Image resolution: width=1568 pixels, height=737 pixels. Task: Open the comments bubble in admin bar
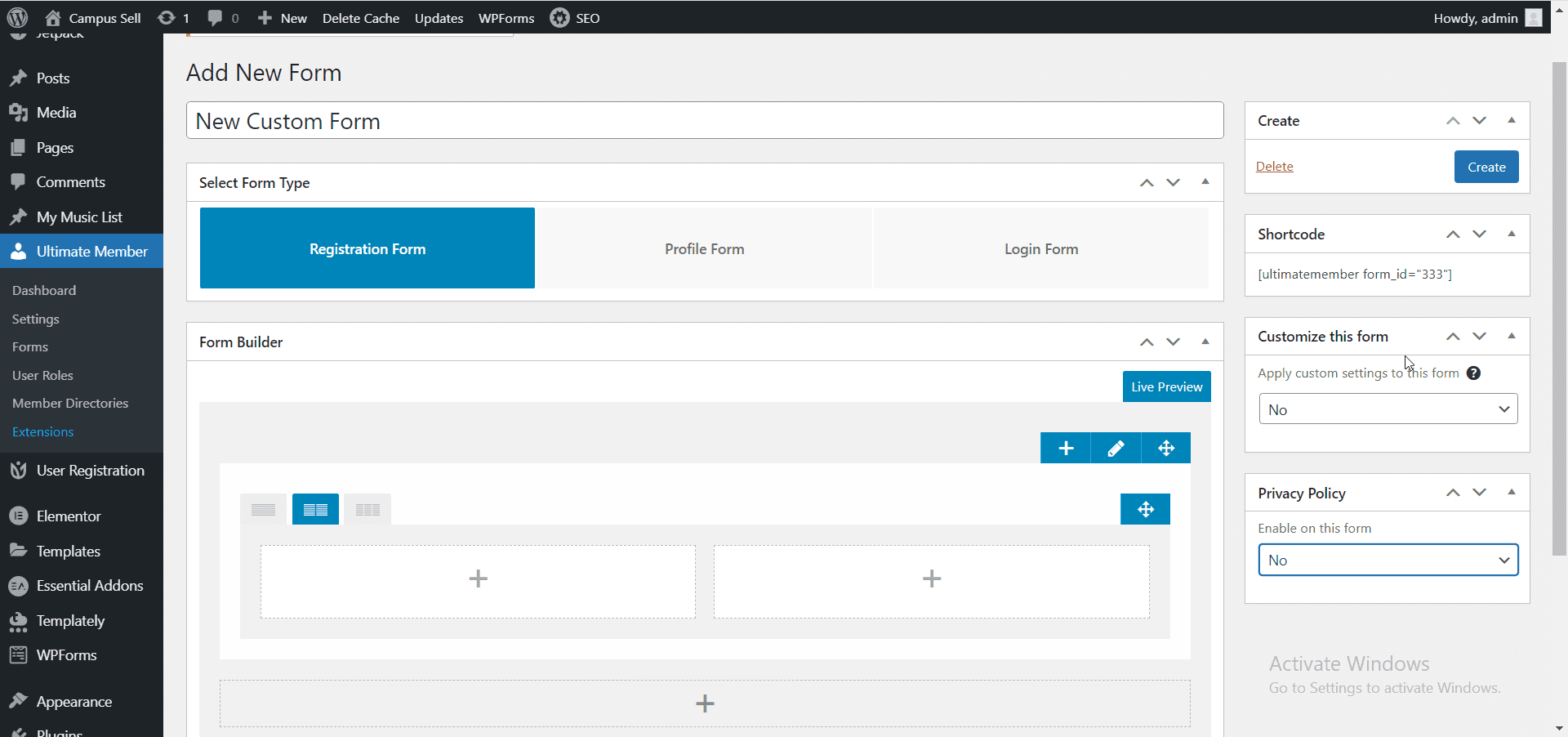pyautogui.click(x=222, y=18)
